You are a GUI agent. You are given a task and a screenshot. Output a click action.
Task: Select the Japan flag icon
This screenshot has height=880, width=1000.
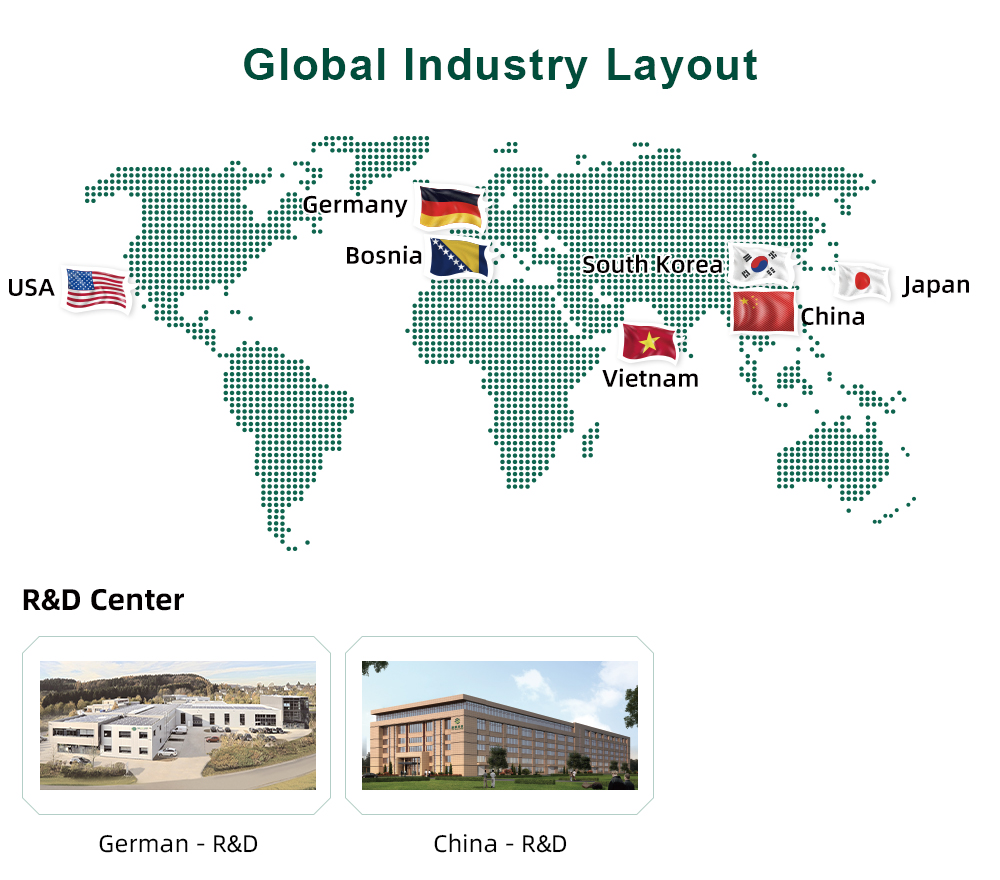[x=862, y=282]
